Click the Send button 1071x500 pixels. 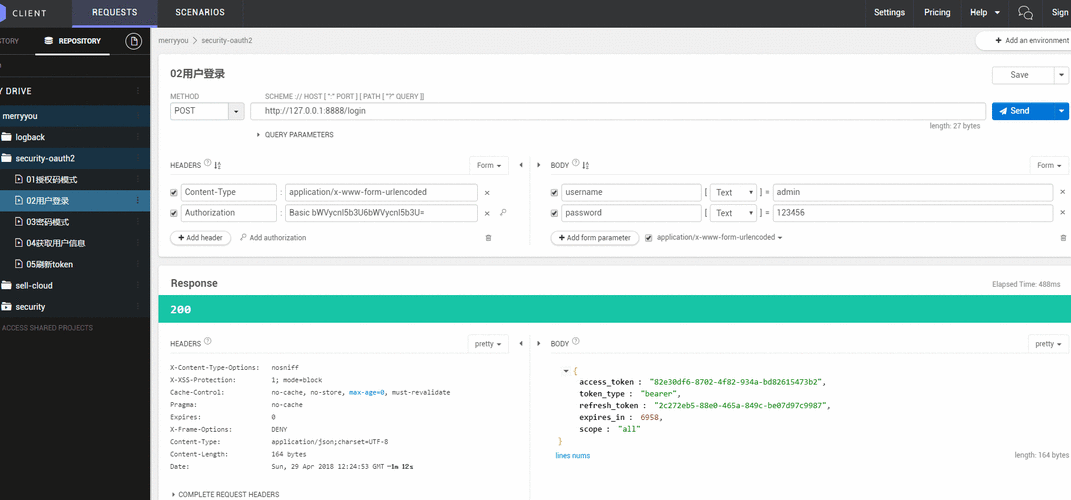pyautogui.click(x=1021, y=111)
